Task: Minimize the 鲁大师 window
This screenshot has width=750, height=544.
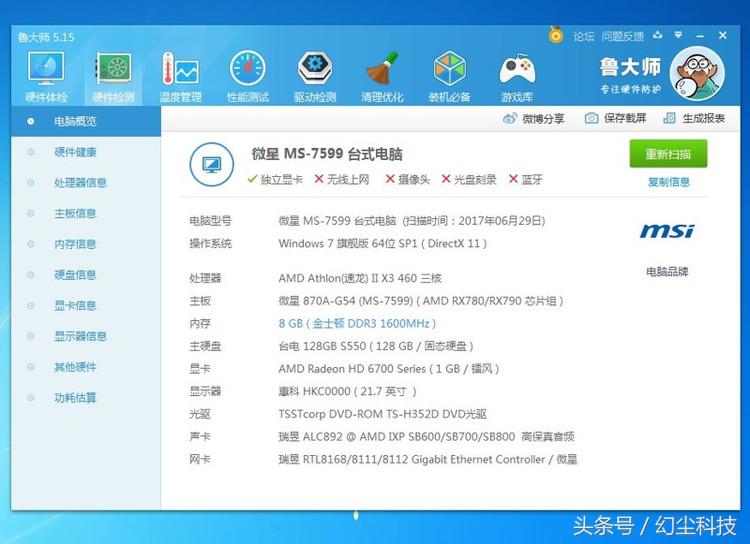Action: [x=700, y=36]
